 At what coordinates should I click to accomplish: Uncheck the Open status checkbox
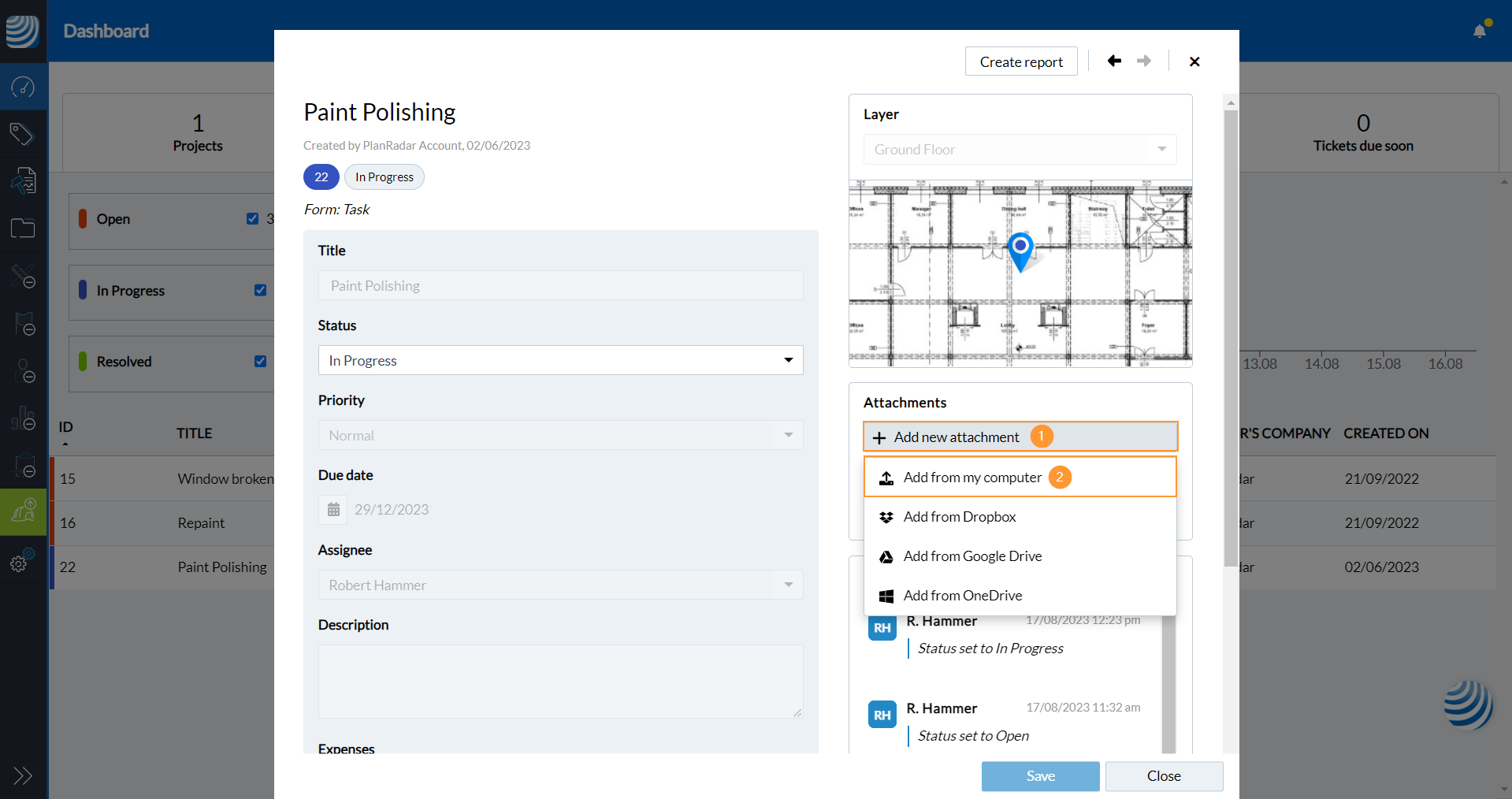pos(252,219)
